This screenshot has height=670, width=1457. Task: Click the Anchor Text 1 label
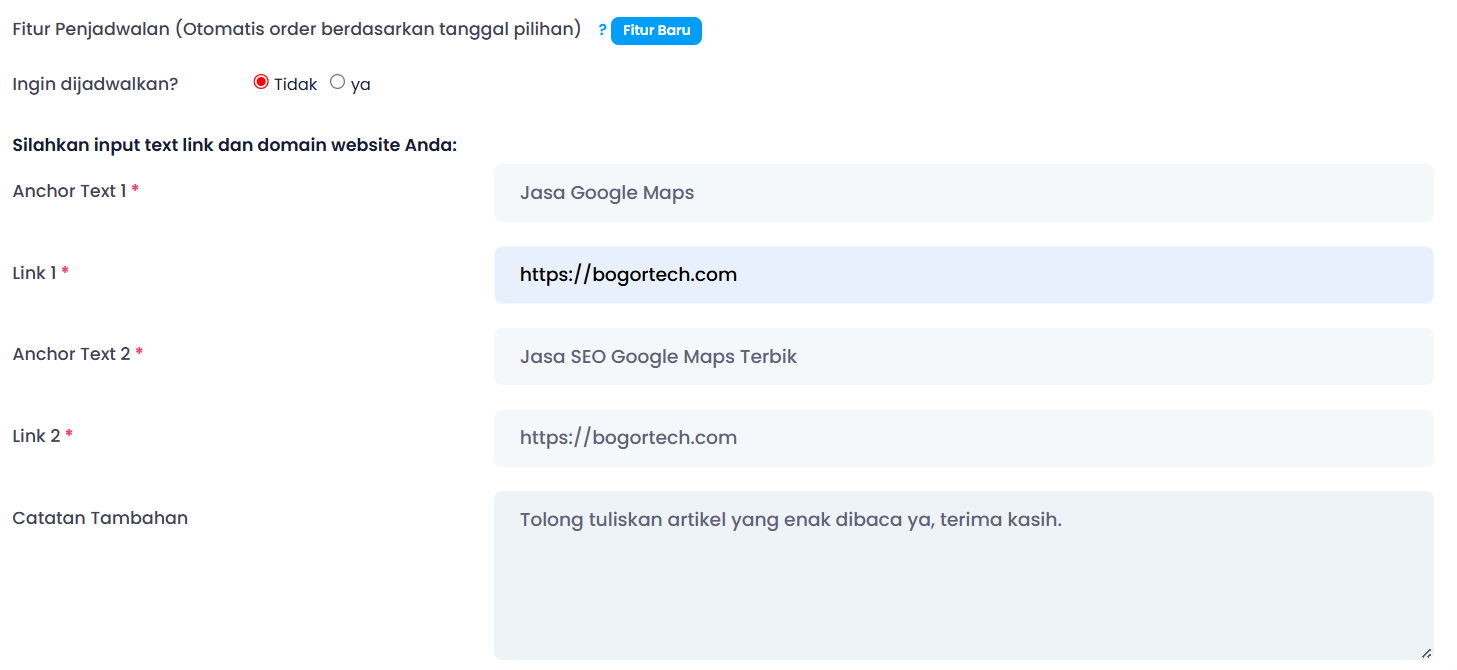[76, 191]
